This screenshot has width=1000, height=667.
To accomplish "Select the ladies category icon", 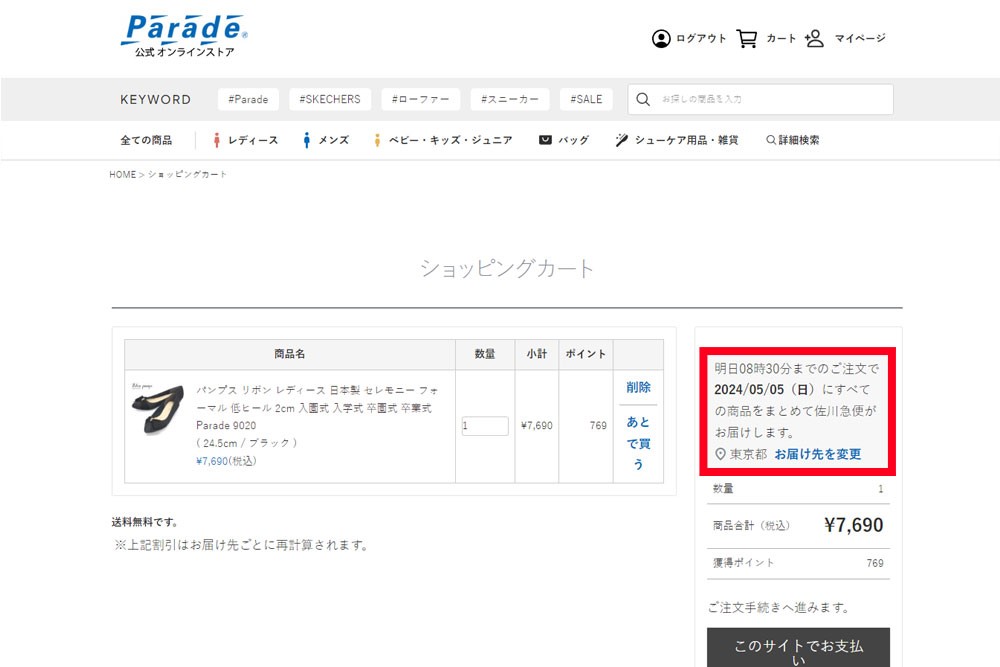I will pyautogui.click(x=217, y=141).
